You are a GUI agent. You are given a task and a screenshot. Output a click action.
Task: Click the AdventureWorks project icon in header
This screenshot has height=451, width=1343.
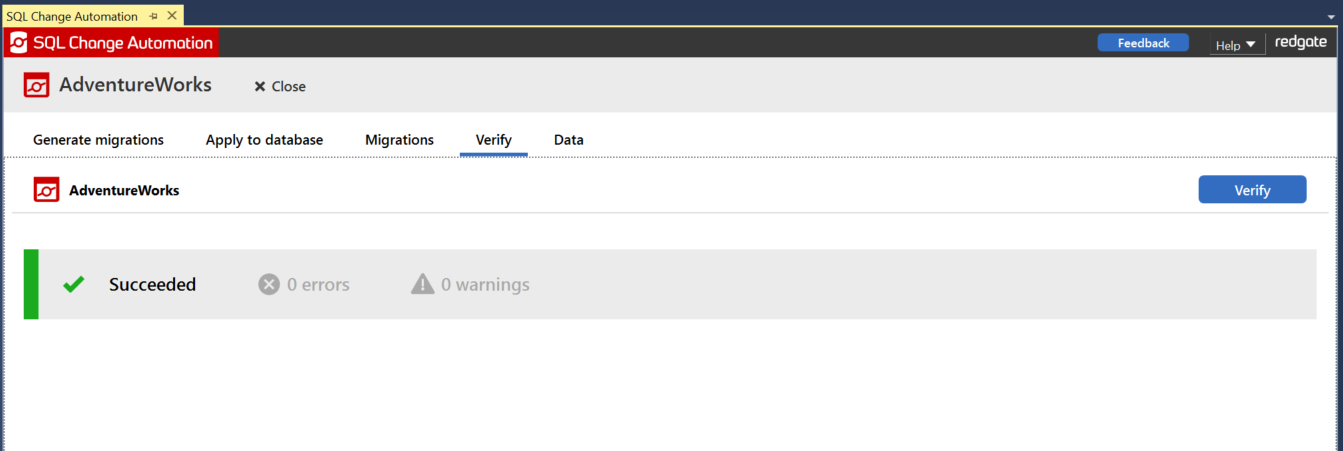37,85
